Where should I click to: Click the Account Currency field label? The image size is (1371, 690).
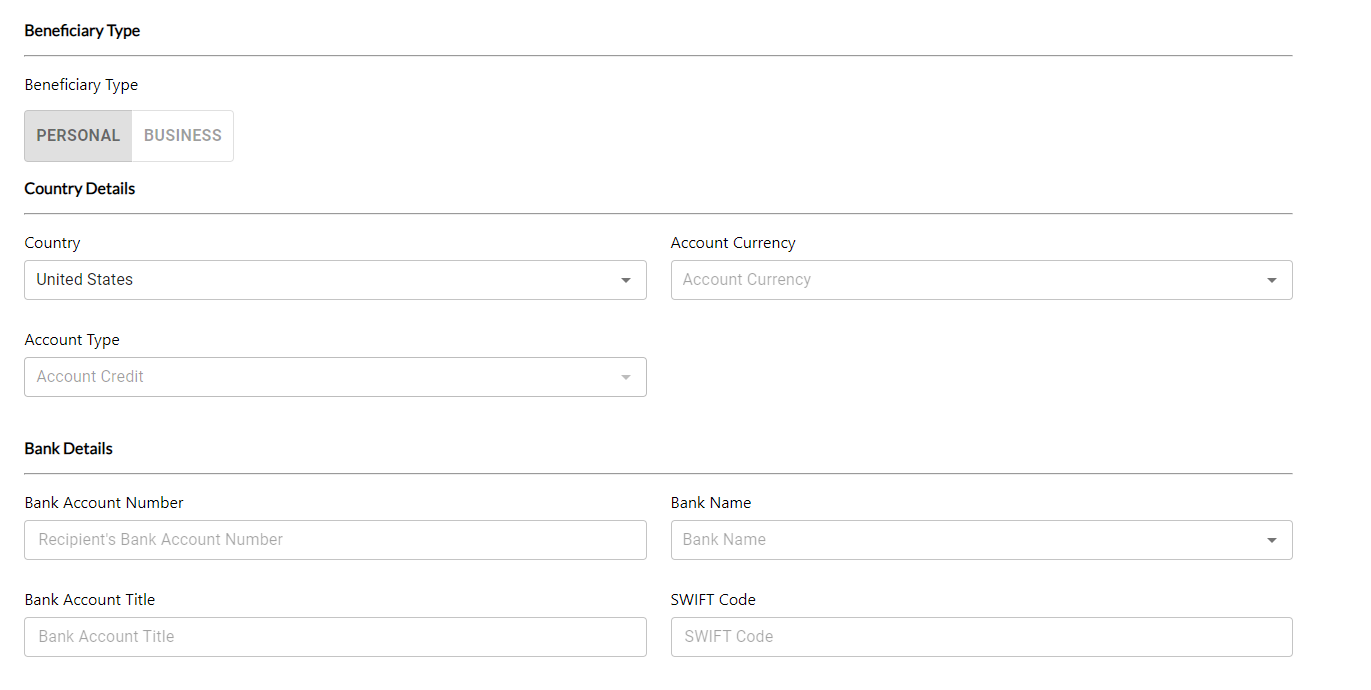tap(733, 243)
